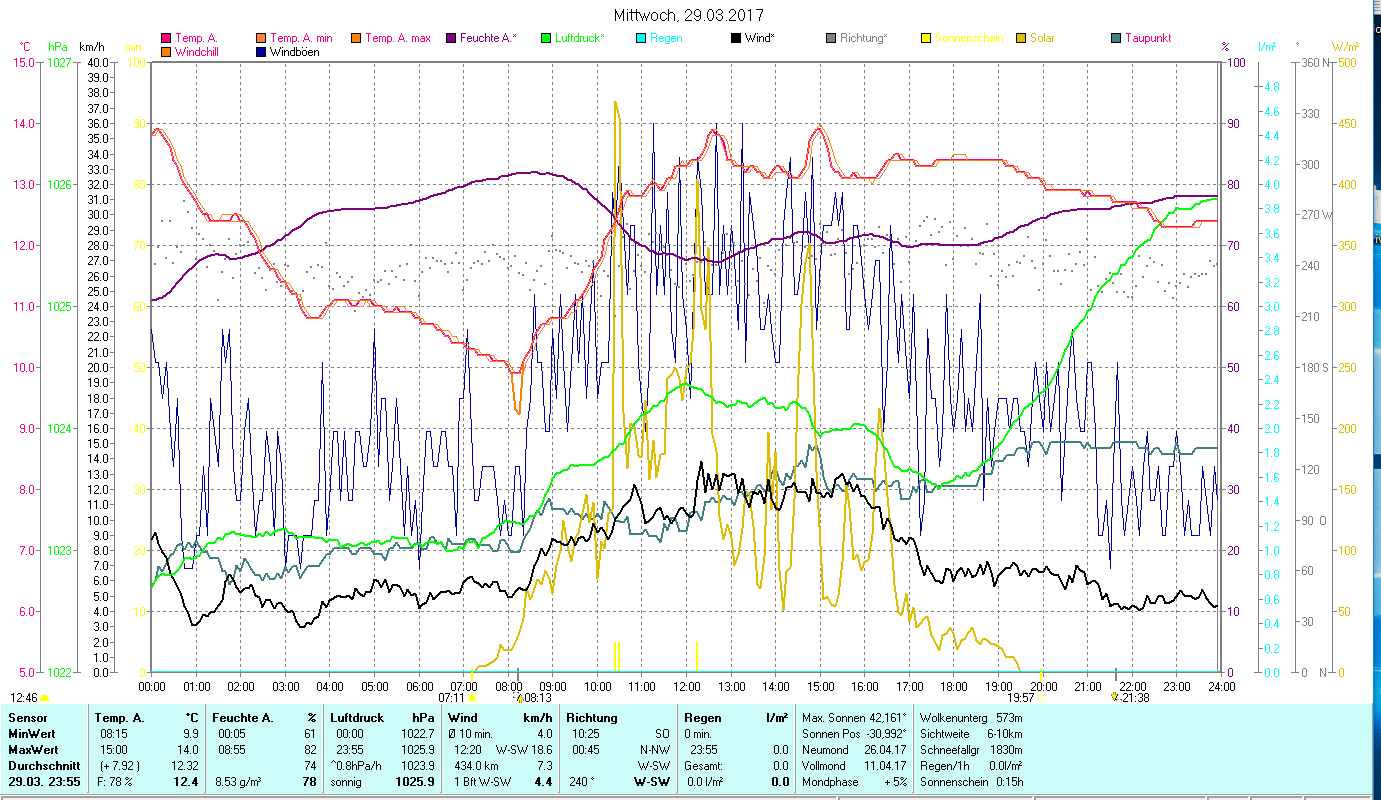Select the Temp. A. max legend label
The image size is (1381, 800).
[x=397, y=39]
